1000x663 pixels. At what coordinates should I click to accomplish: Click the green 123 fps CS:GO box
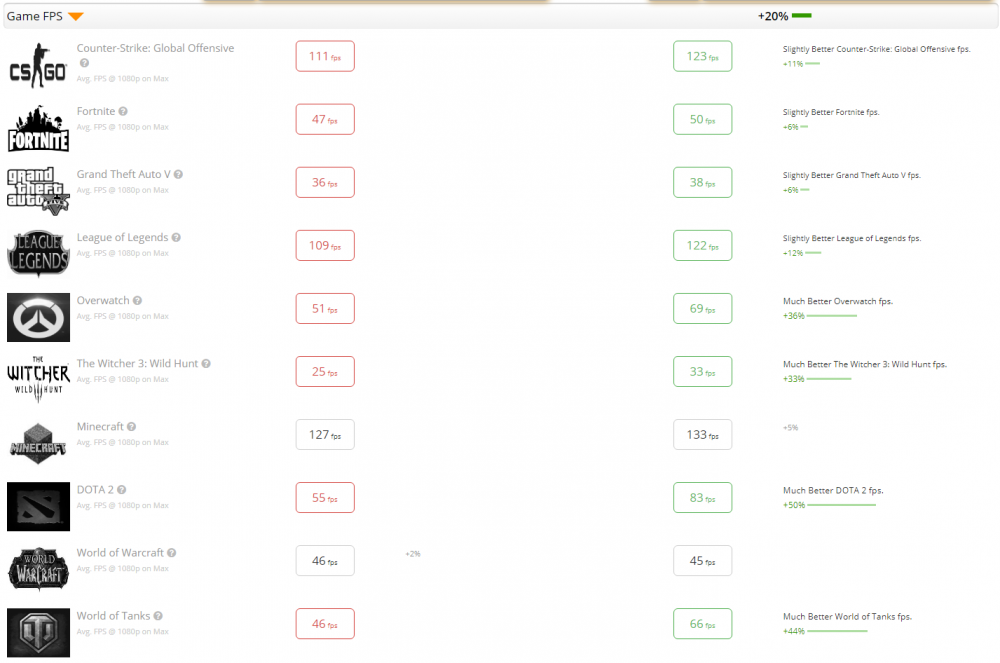pos(703,56)
